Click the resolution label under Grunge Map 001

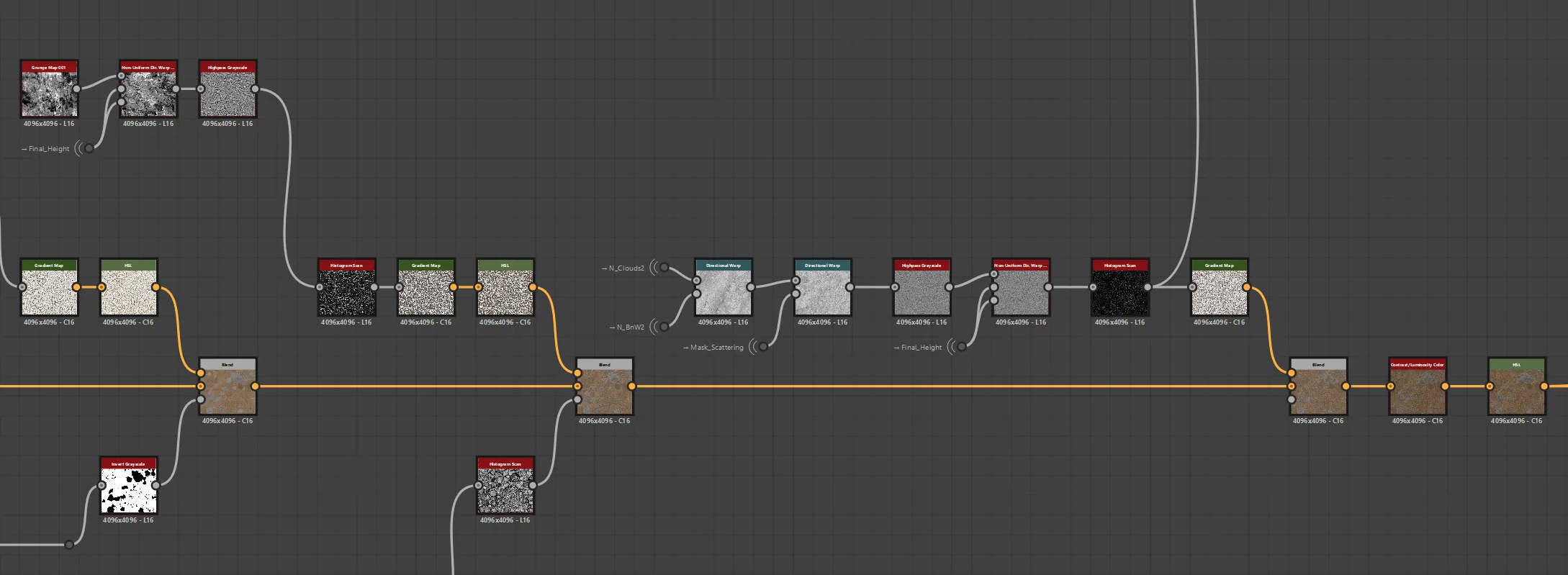tap(49, 124)
